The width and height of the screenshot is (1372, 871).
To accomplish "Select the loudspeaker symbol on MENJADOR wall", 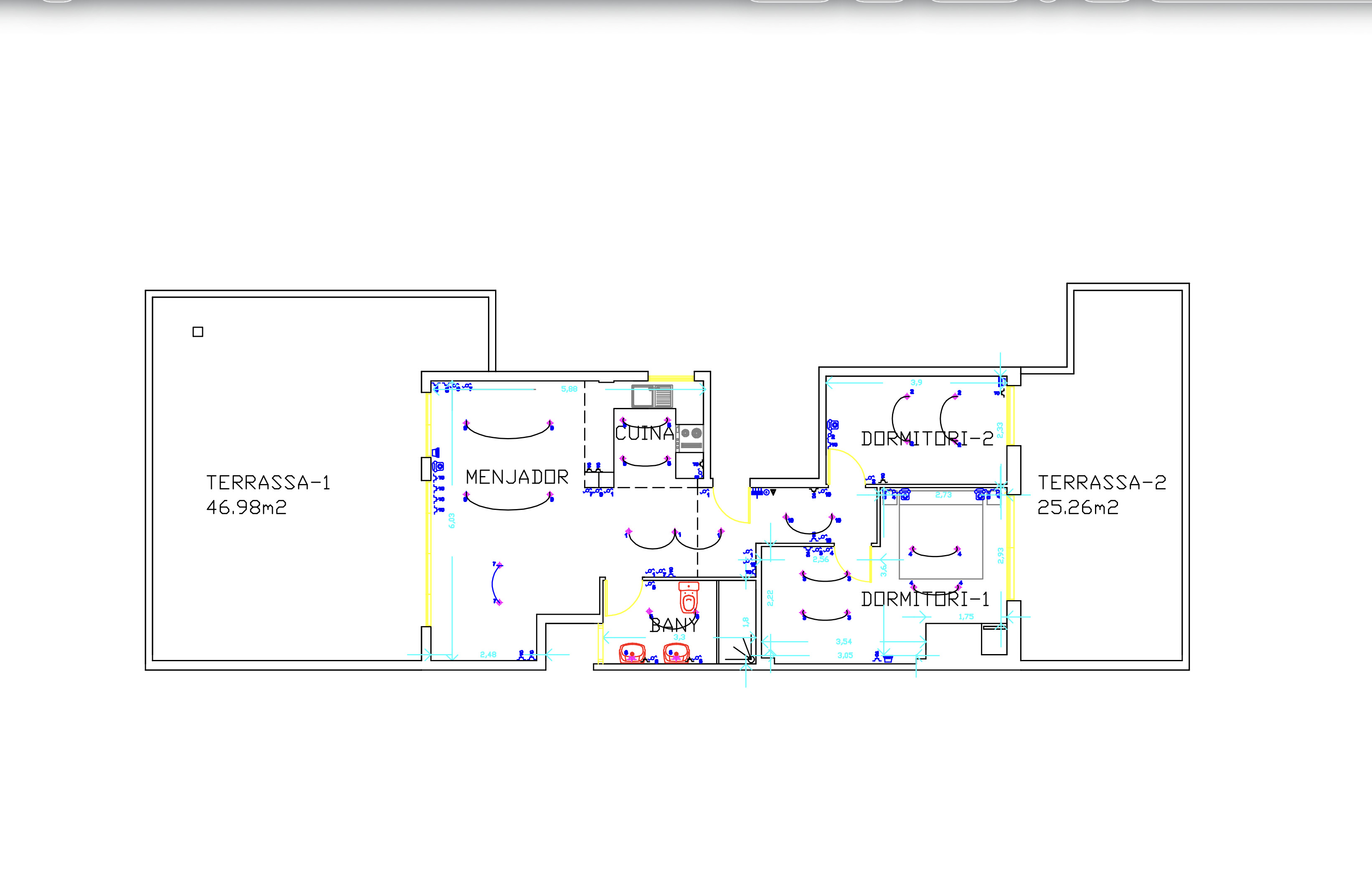I will pos(436,453).
